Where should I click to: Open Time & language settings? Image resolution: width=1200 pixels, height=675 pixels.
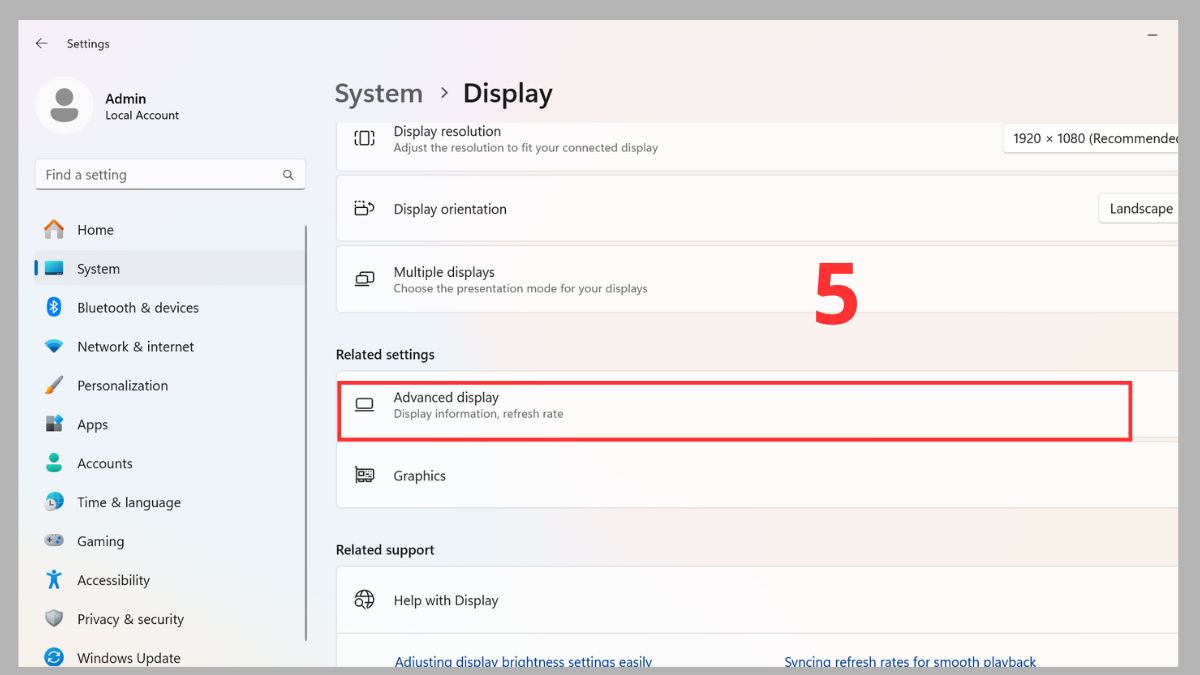coord(170,503)
